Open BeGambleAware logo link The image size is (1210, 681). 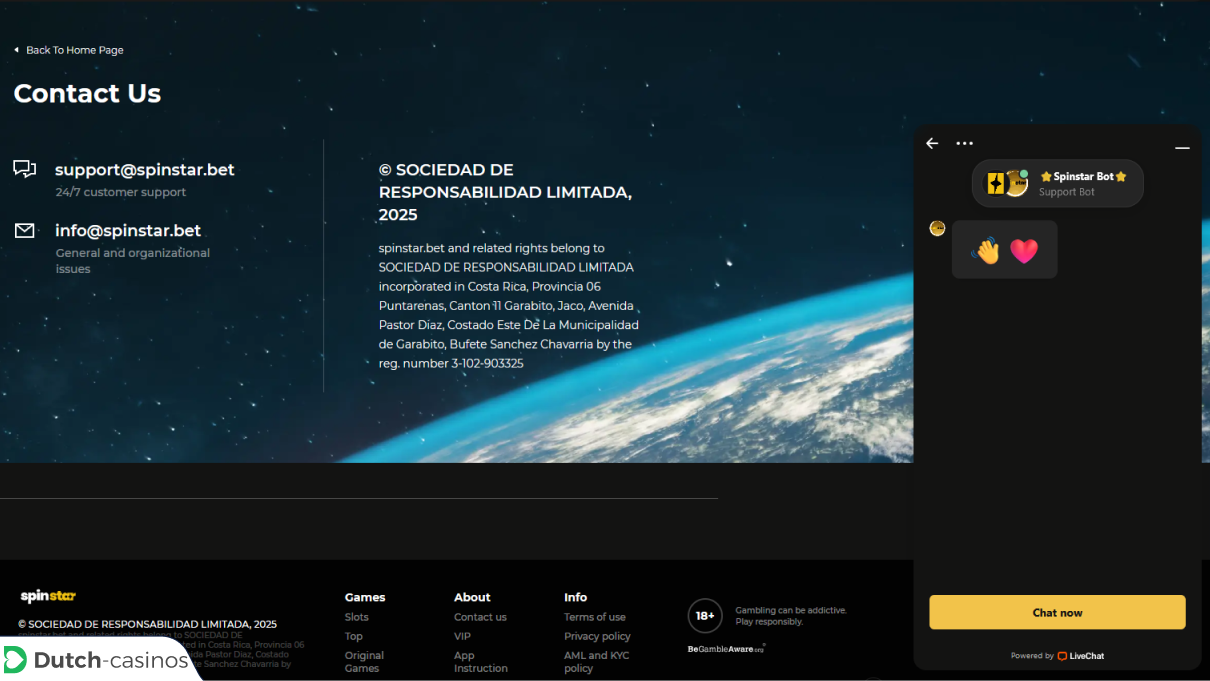coord(726,649)
